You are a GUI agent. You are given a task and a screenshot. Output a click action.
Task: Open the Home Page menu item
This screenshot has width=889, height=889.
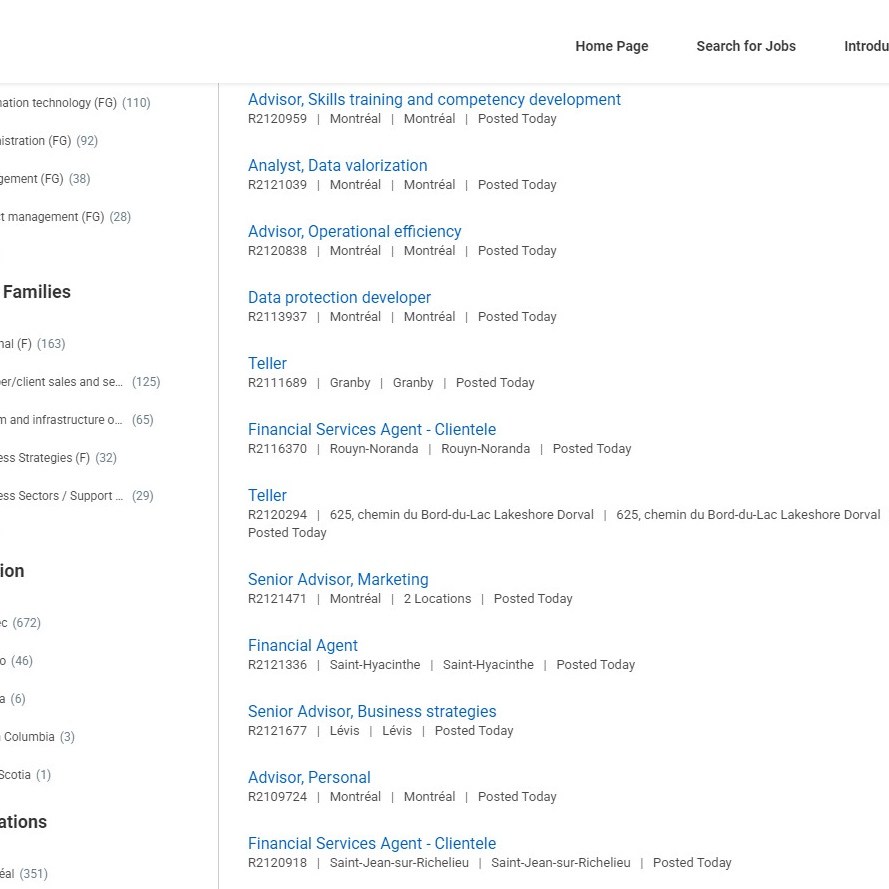coord(611,46)
